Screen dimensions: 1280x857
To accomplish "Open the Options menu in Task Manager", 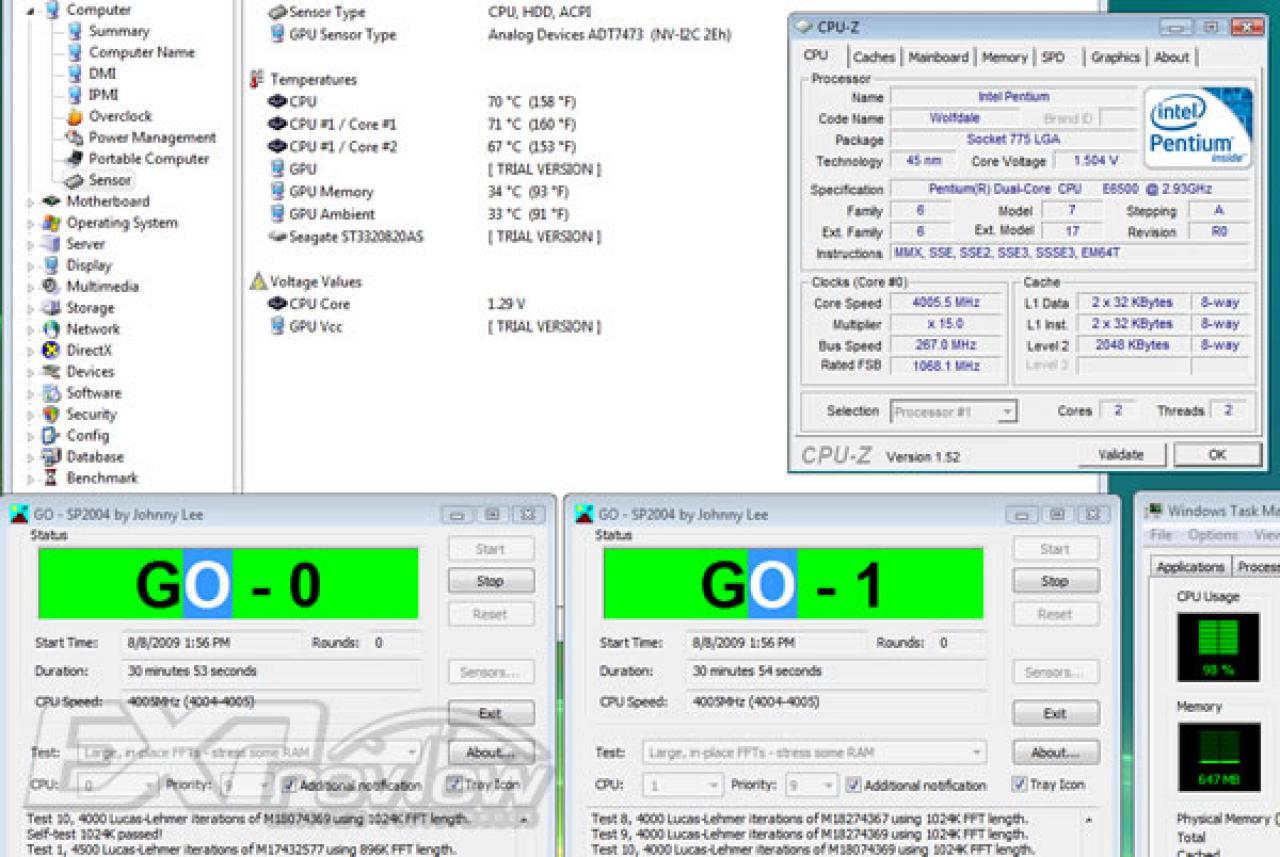I will (x=1213, y=535).
